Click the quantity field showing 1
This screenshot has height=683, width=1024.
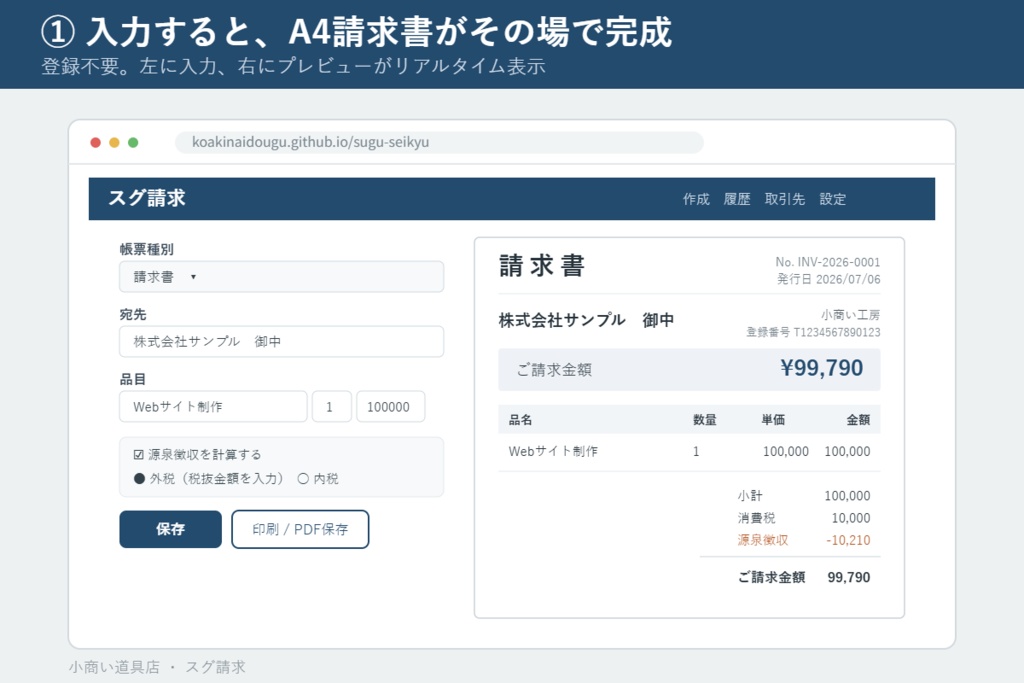[x=332, y=407]
